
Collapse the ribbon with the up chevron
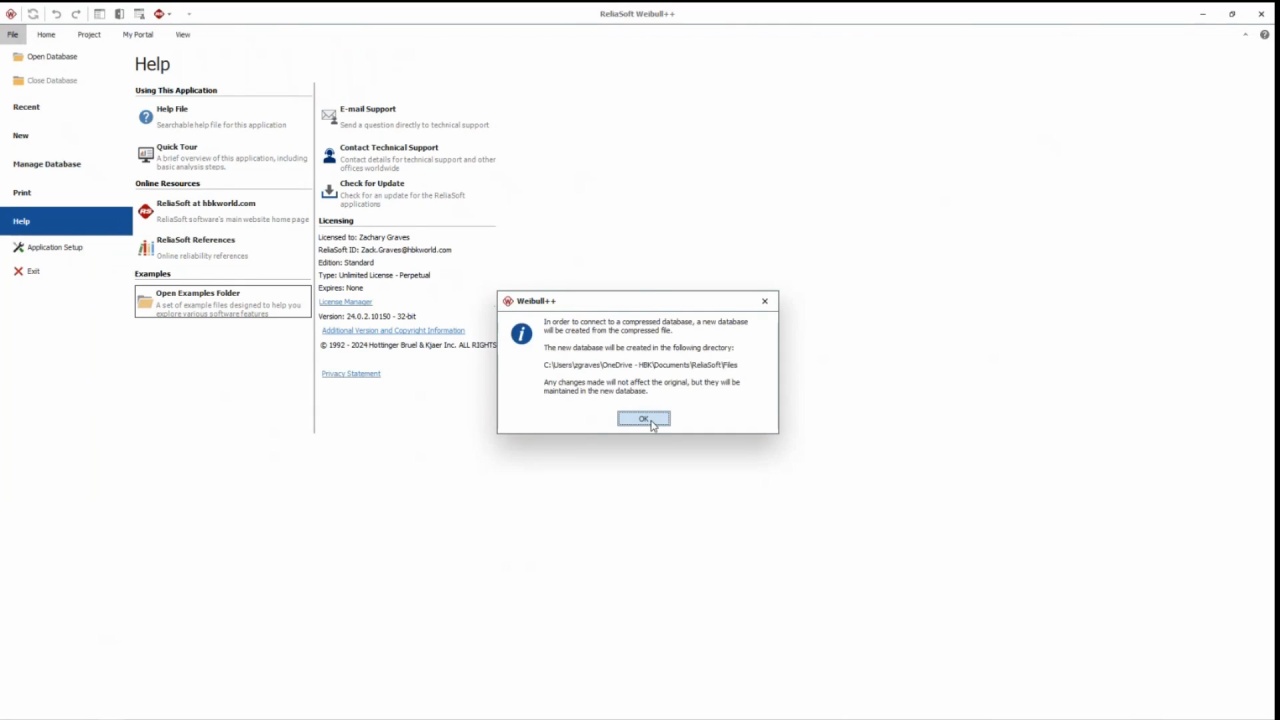pos(1245,35)
